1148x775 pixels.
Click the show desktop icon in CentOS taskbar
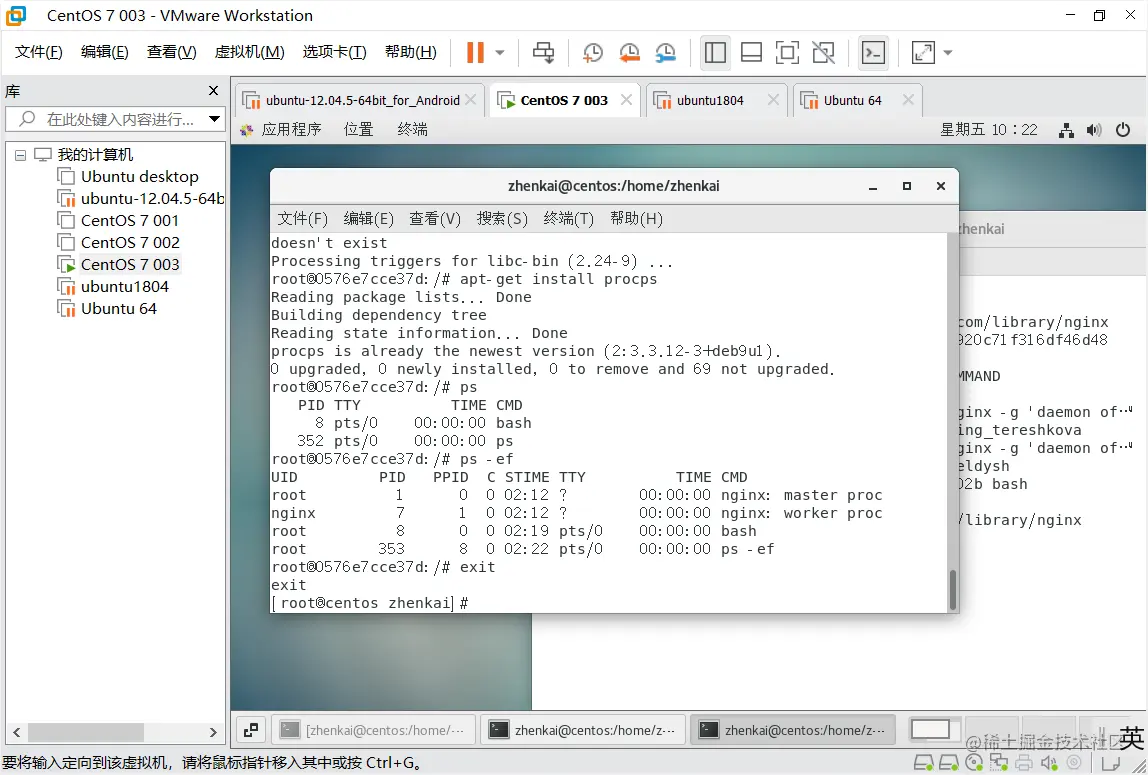[250, 730]
